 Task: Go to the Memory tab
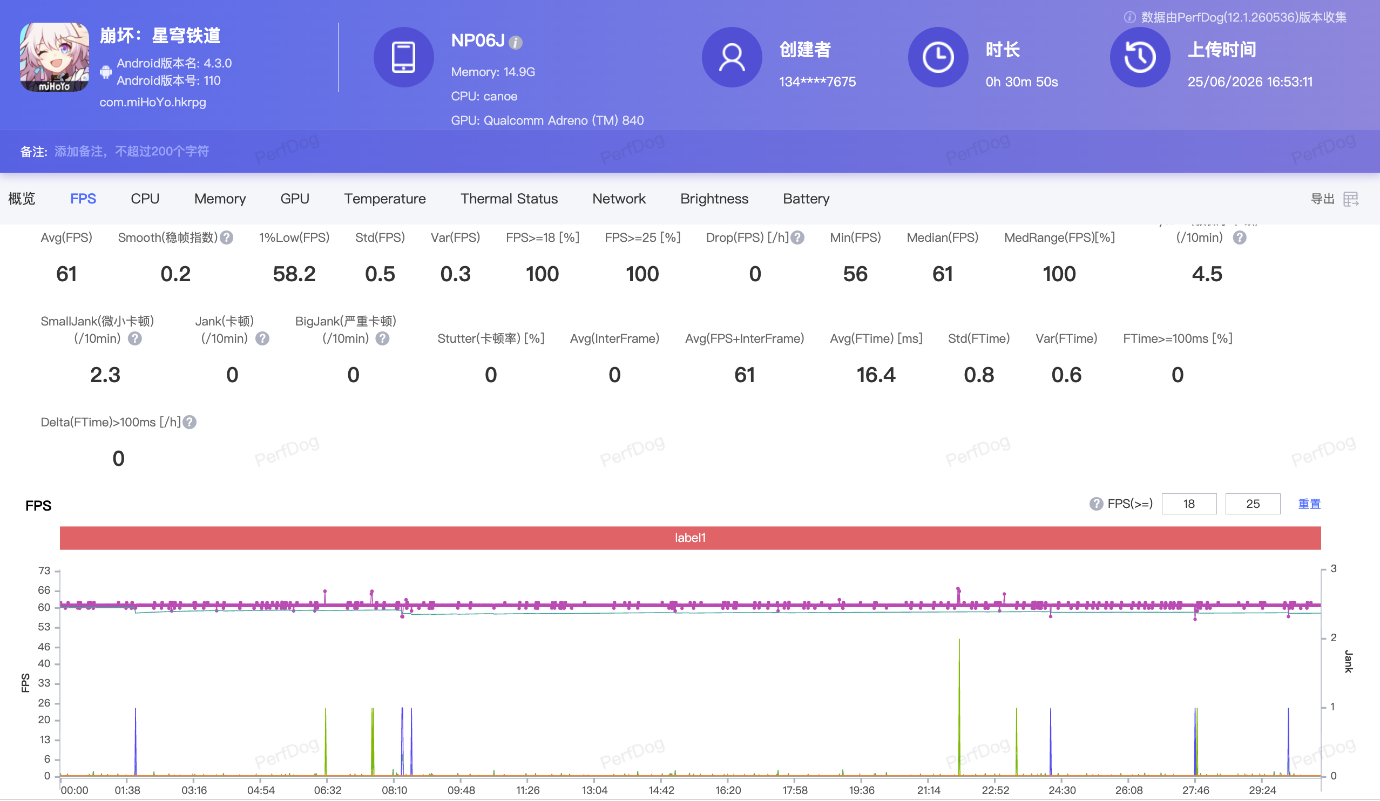tap(220, 199)
